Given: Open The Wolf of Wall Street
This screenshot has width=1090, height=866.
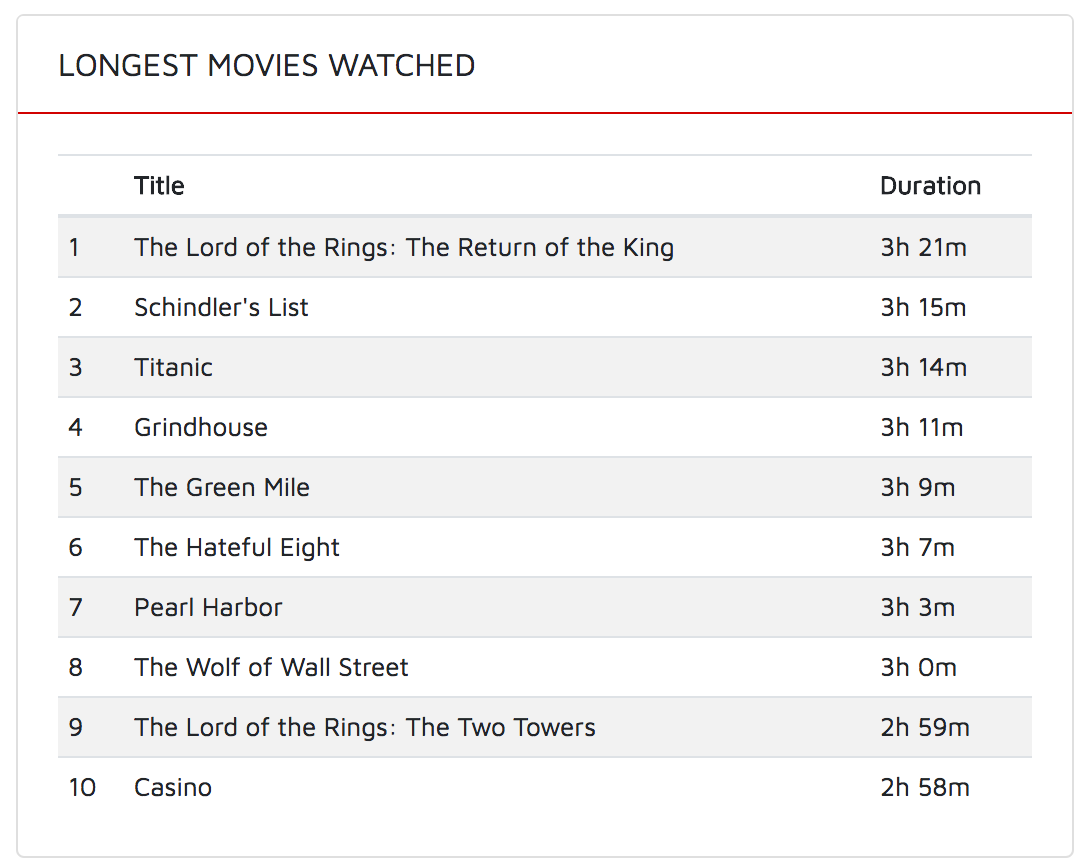Looking at the screenshot, I should 271,667.
